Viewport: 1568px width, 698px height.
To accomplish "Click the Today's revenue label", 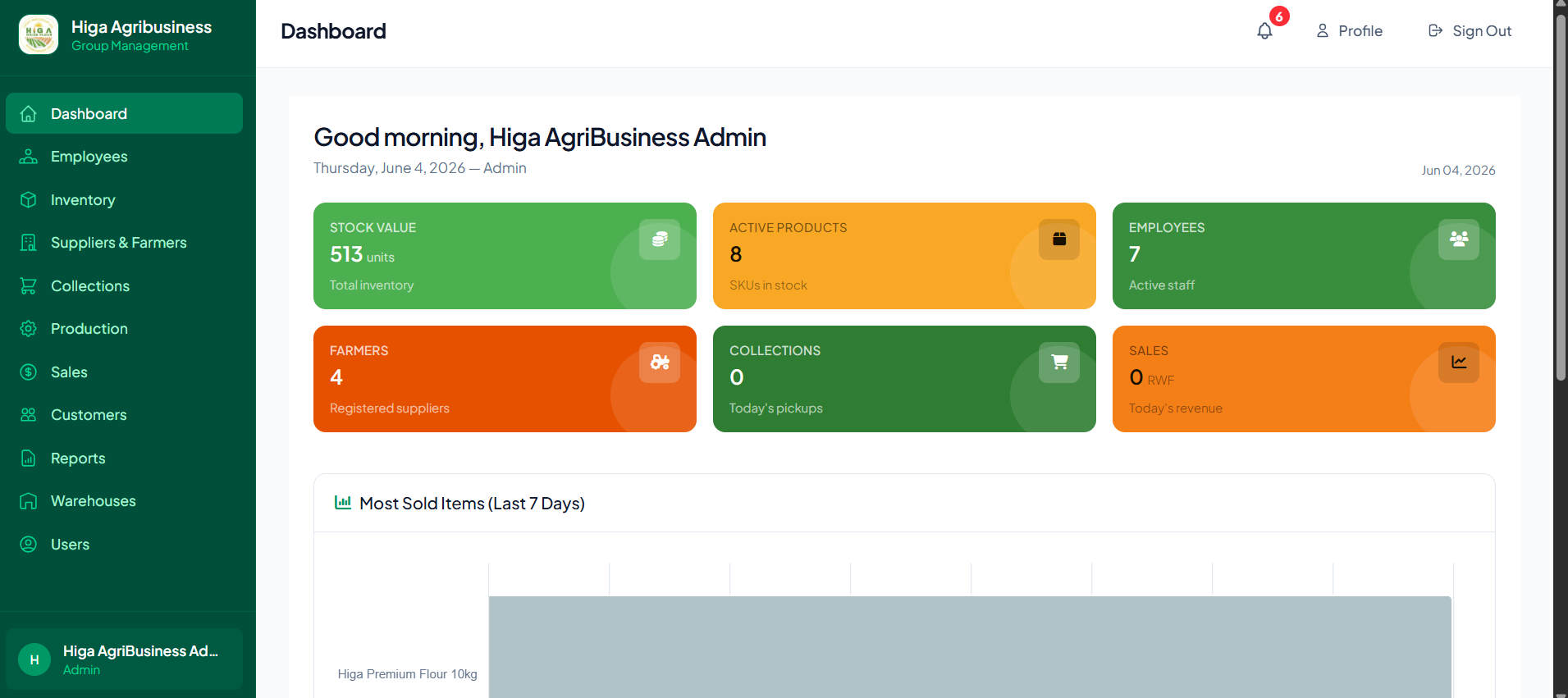I will pos(1176,408).
